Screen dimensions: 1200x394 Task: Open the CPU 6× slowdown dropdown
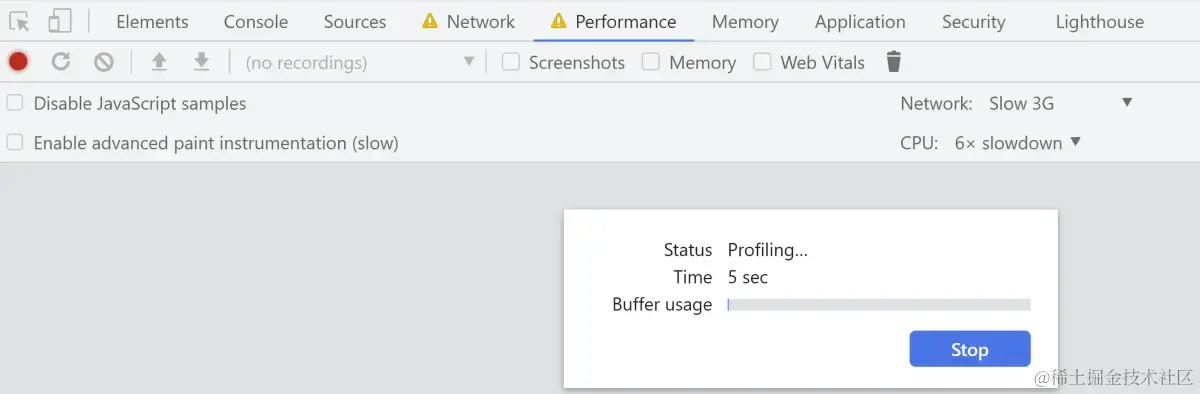1017,143
